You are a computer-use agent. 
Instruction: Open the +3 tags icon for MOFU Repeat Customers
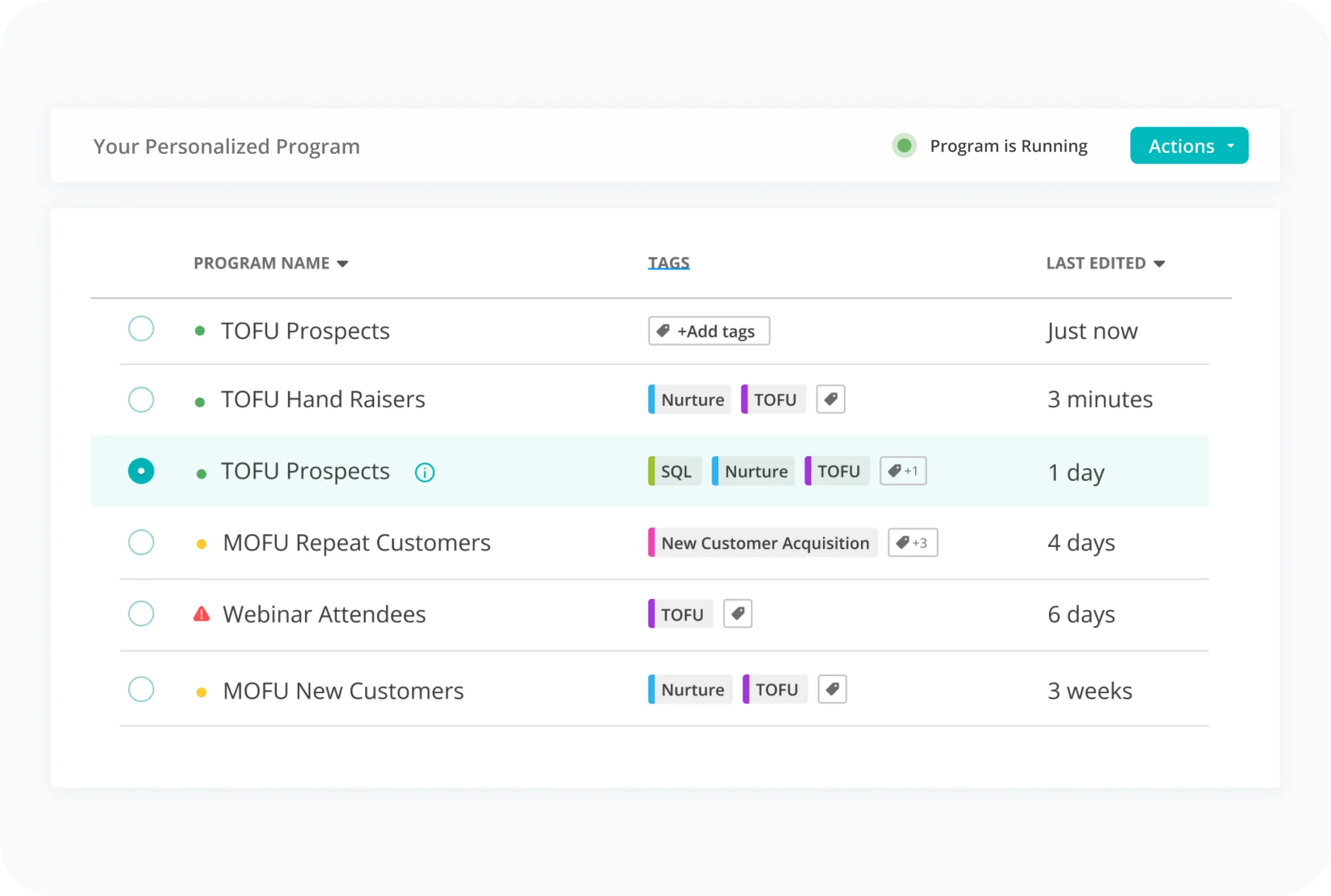[912, 542]
